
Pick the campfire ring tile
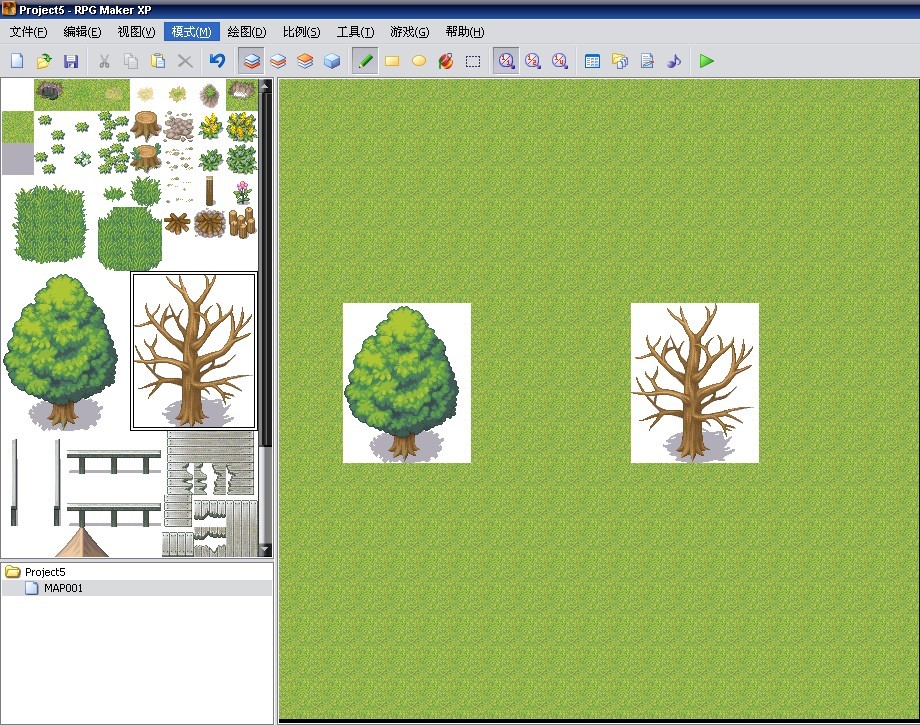coord(209,222)
